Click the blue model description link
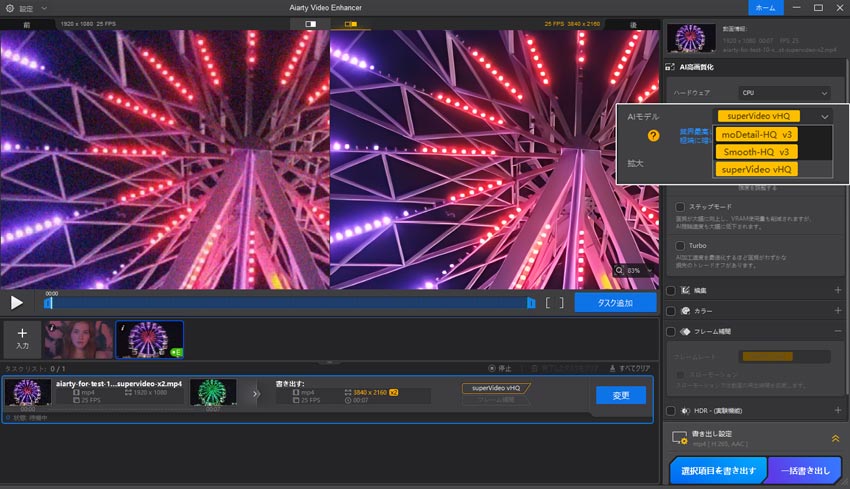The image size is (850, 489). pos(695,136)
